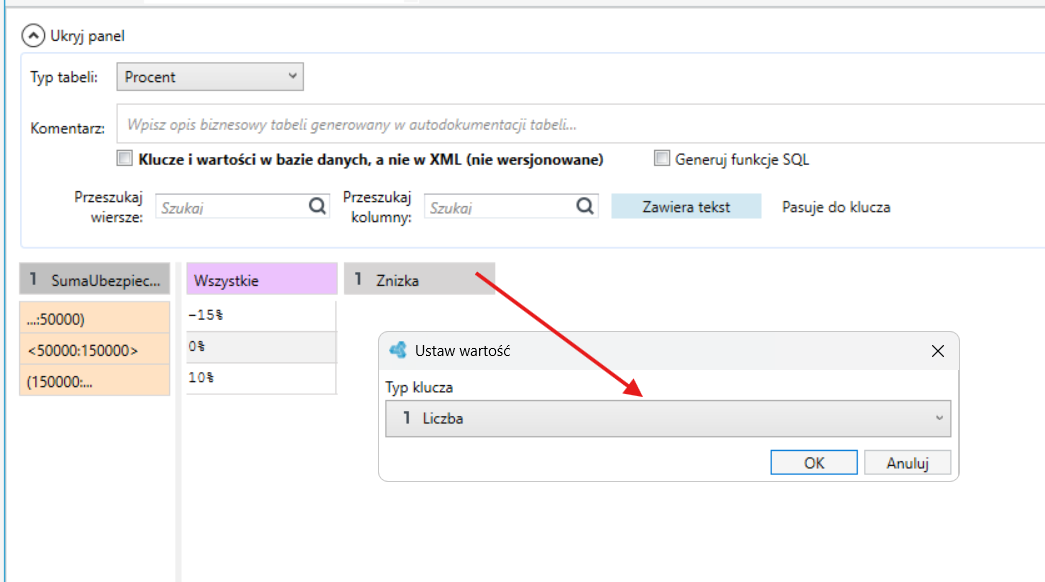Image resolution: width=1045 pixels, height=582 pixels.
Task: Select the (150000:... row key
Action: click(95, 381)
